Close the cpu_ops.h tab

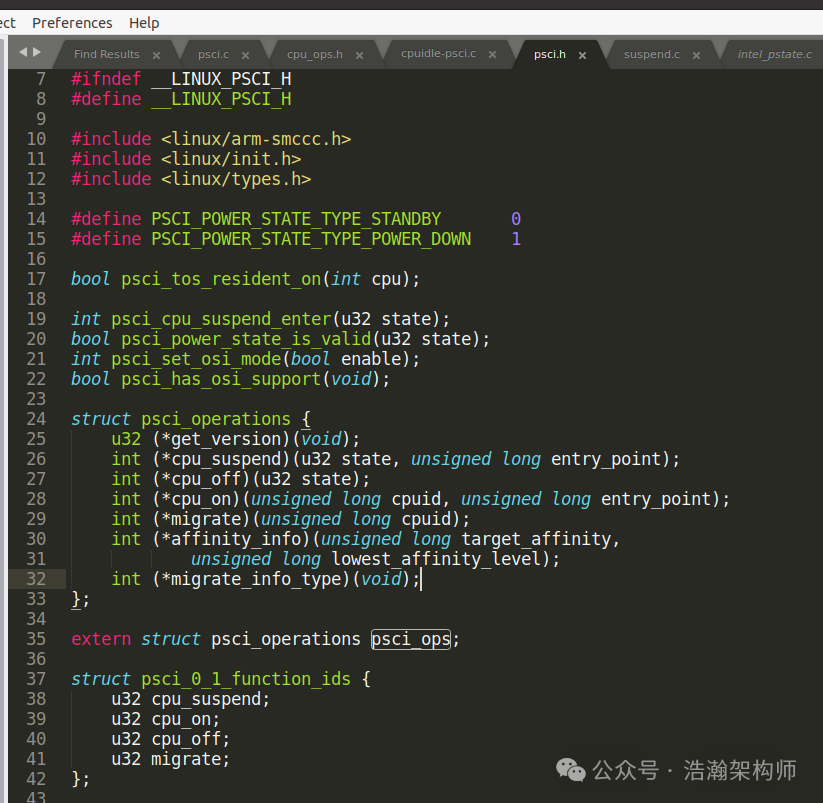359,55
